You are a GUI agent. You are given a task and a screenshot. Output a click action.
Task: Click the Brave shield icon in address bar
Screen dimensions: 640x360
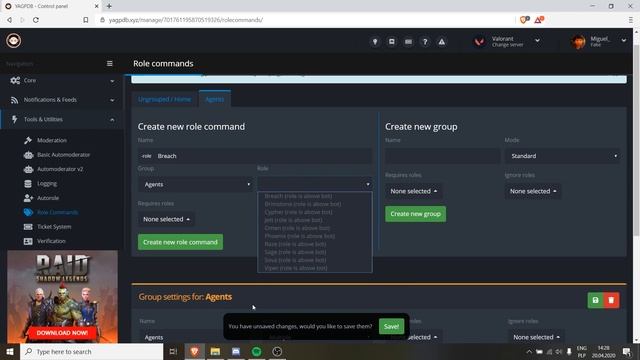[x=524, y=20]
